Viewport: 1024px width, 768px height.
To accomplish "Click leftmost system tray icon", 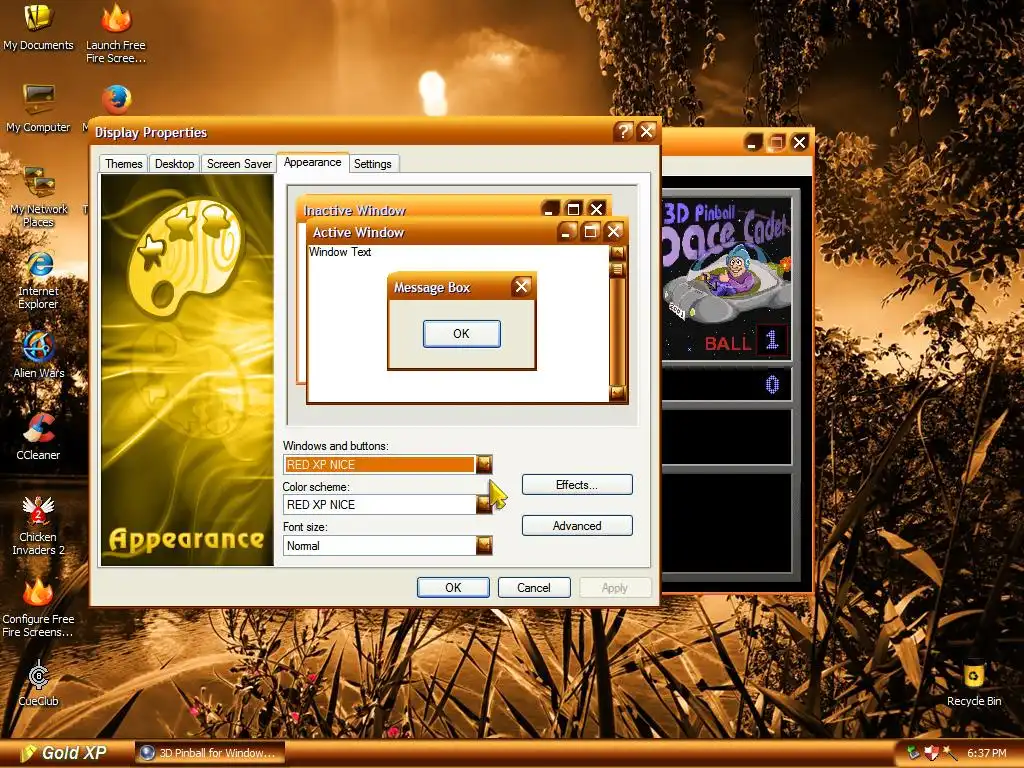I will pyautogui.click(x=913, y=753).
